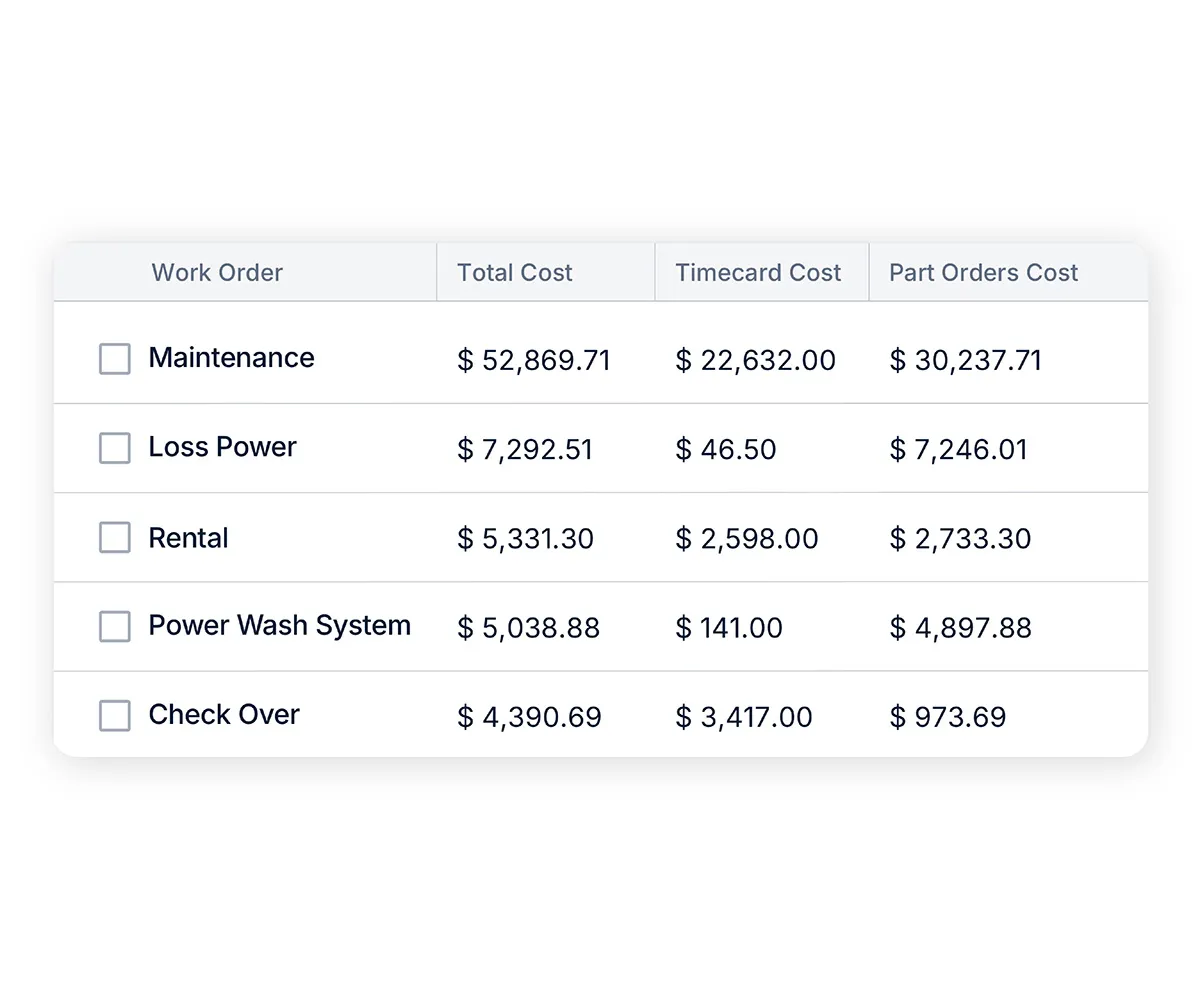Check the Loss Power checkbox
Image resolution: width=1200 pixels, height=998 pixels.
pos(114,447)
